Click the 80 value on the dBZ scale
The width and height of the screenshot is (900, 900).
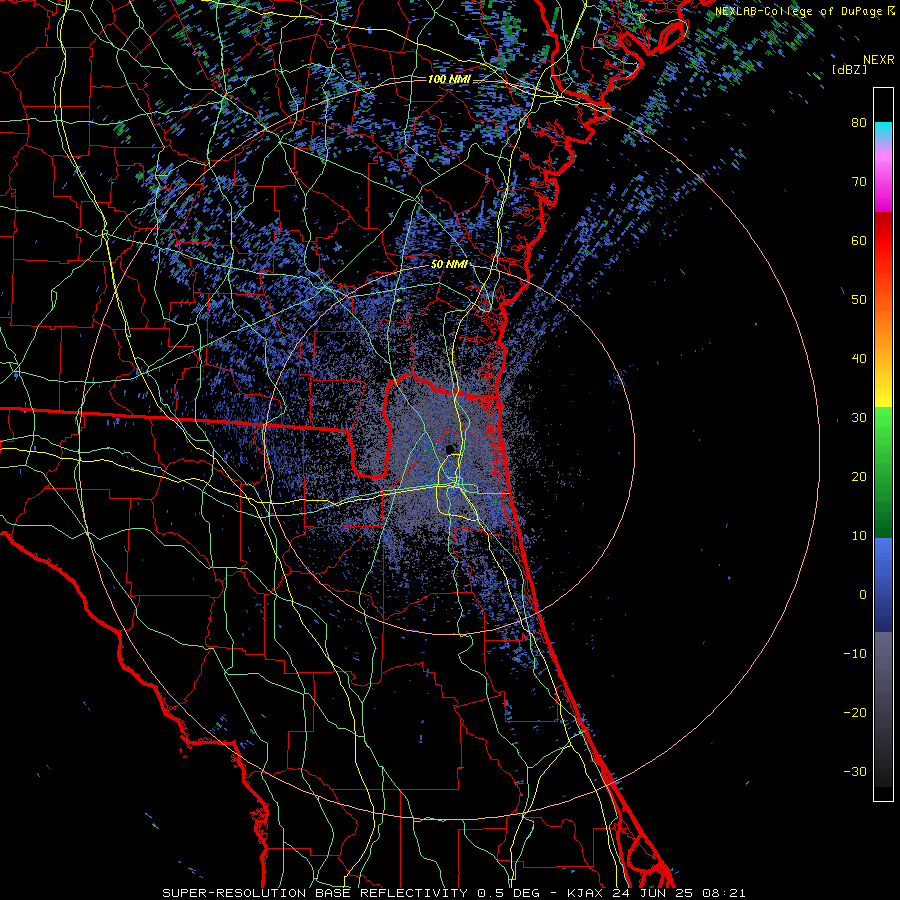(x=859, y=123)
